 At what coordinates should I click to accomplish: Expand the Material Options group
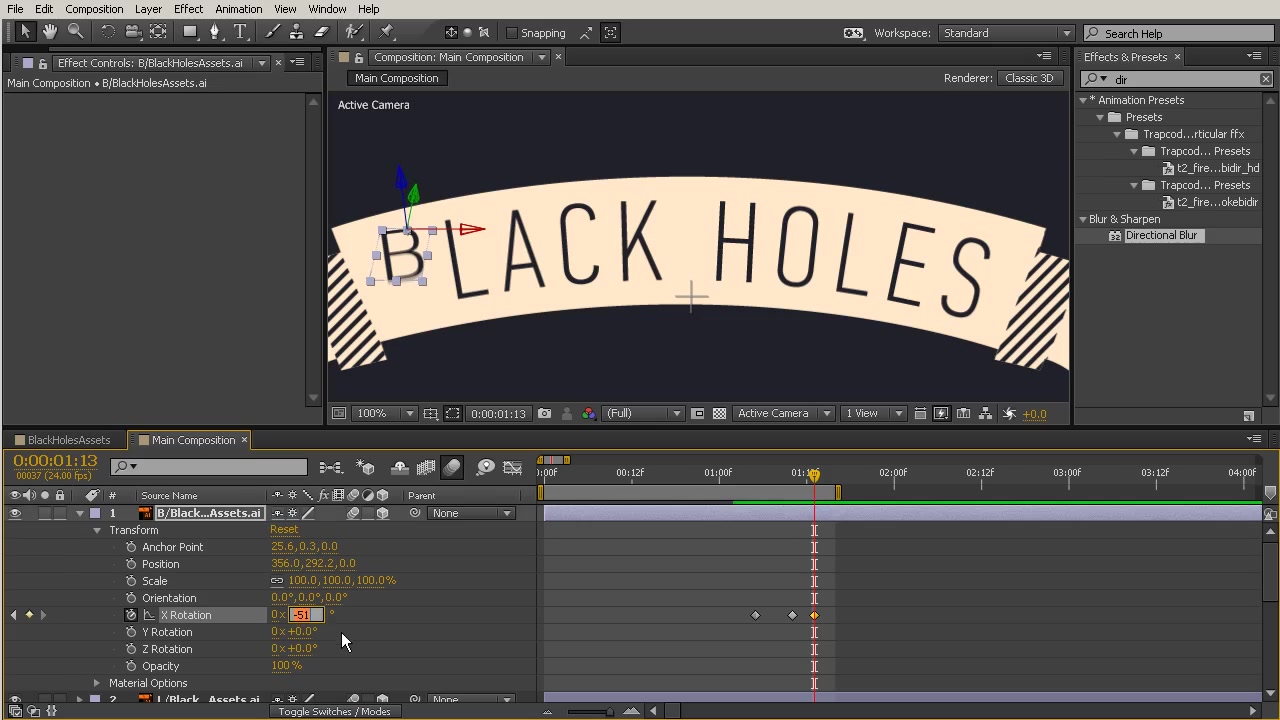tap(97, 683)
